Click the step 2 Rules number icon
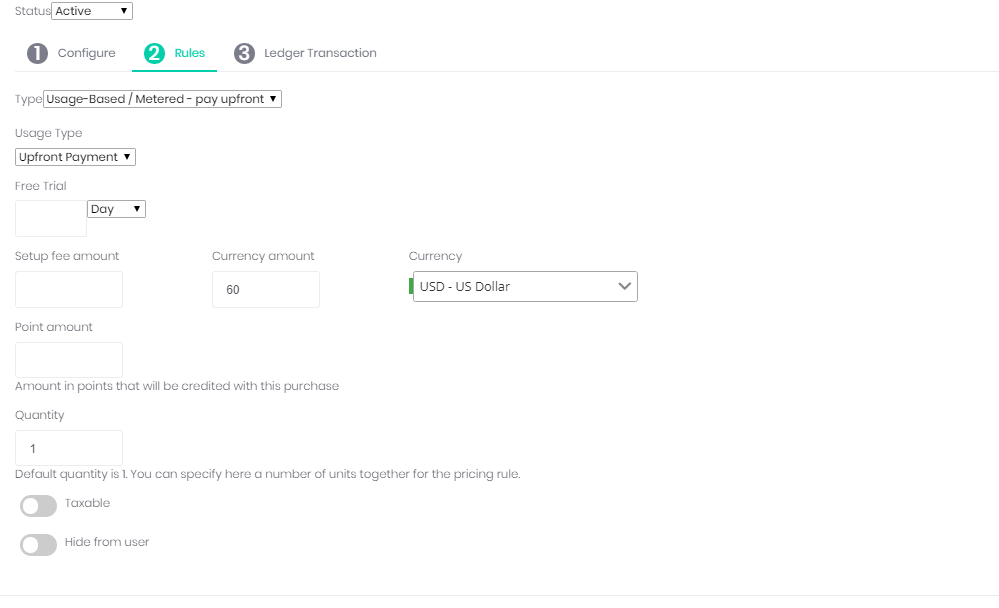The height and width of the screenshot is (608, 999). click(154, 54)
